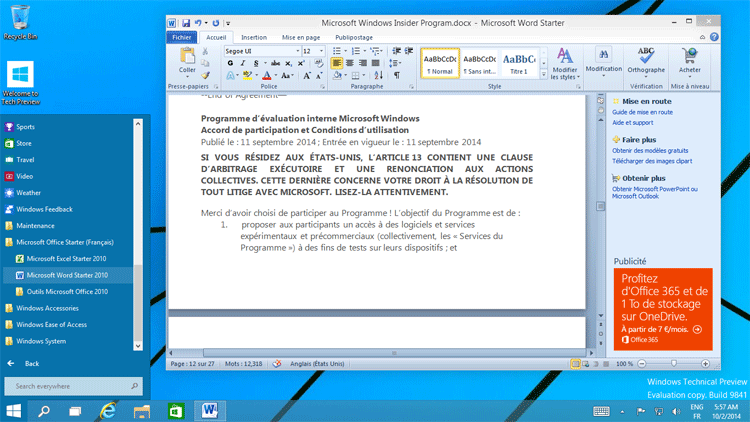The image size is (750, 422).
Task: Click Back in the Start menu
Action: click(x=32, y=364)
